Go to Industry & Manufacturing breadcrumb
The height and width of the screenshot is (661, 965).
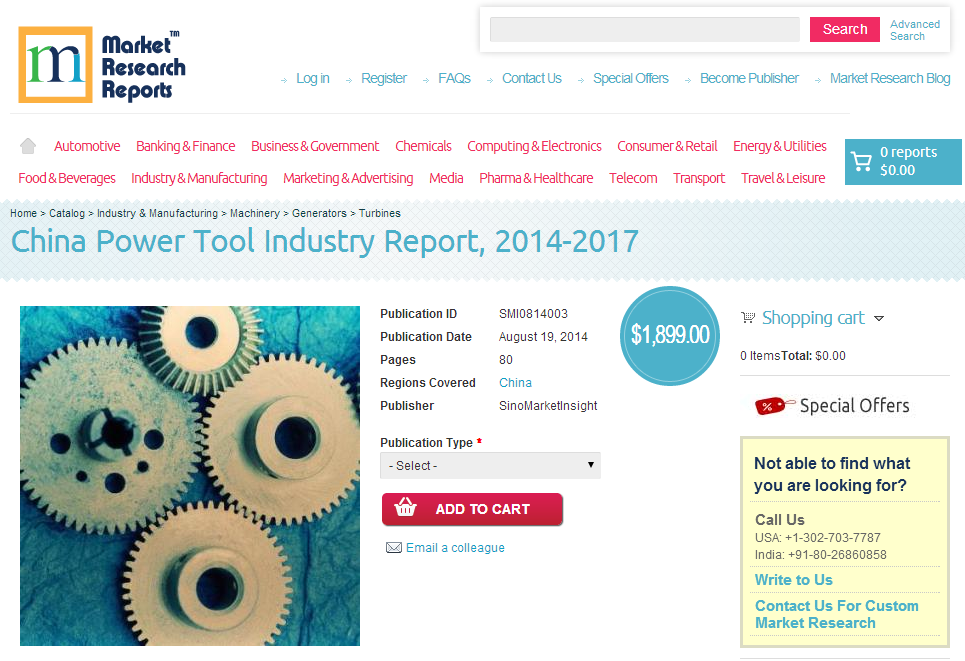click(158, 213)
